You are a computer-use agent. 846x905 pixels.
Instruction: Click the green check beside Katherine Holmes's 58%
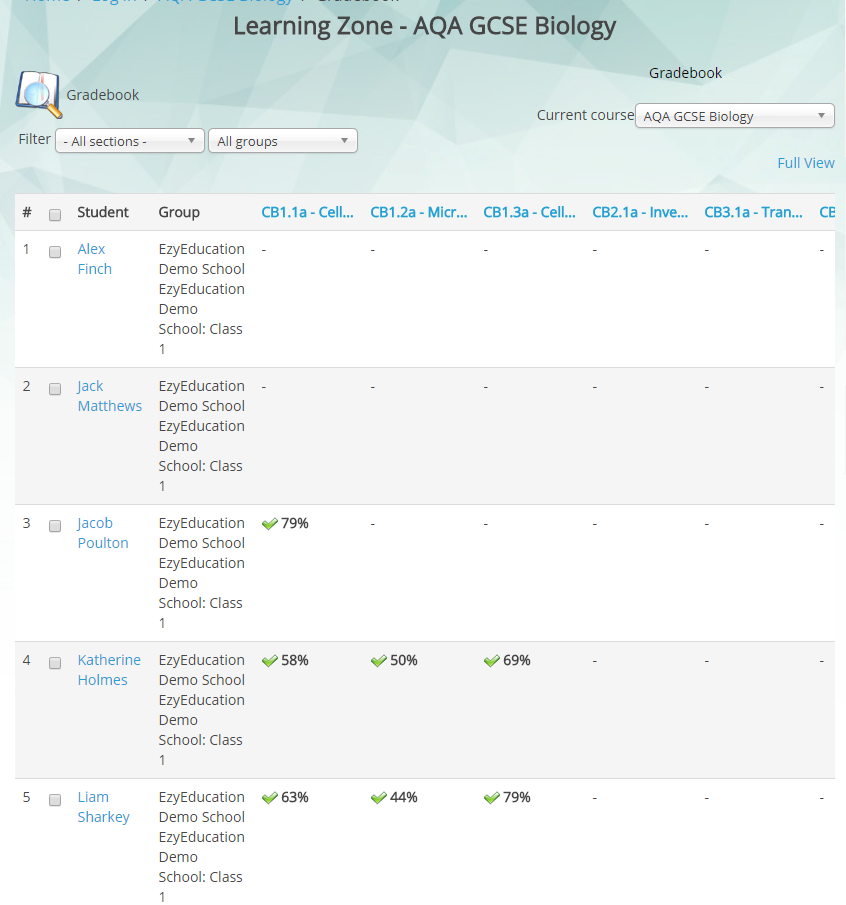coord(269,660)
